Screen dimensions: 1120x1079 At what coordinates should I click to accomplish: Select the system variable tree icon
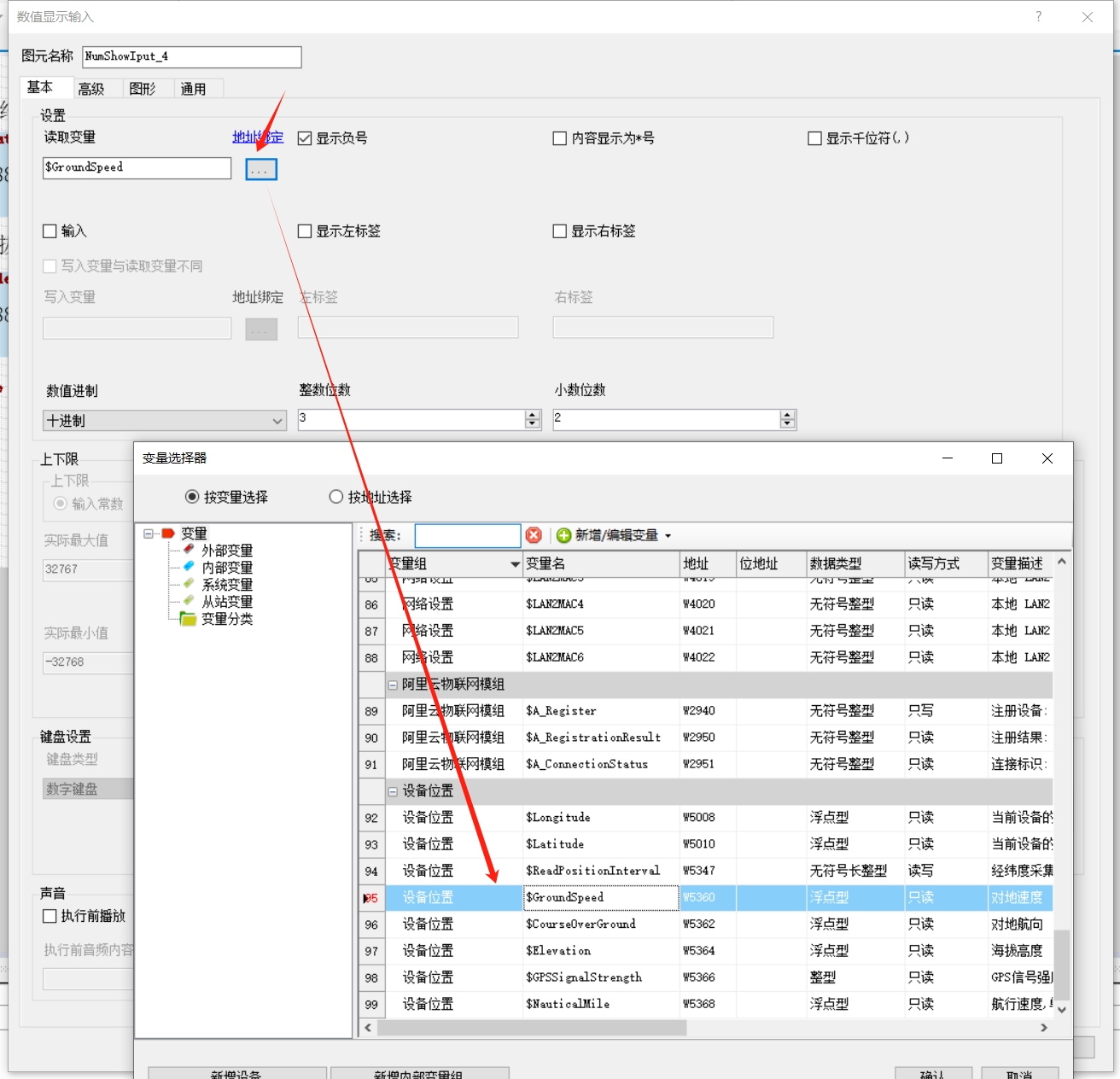pos(189,584)
